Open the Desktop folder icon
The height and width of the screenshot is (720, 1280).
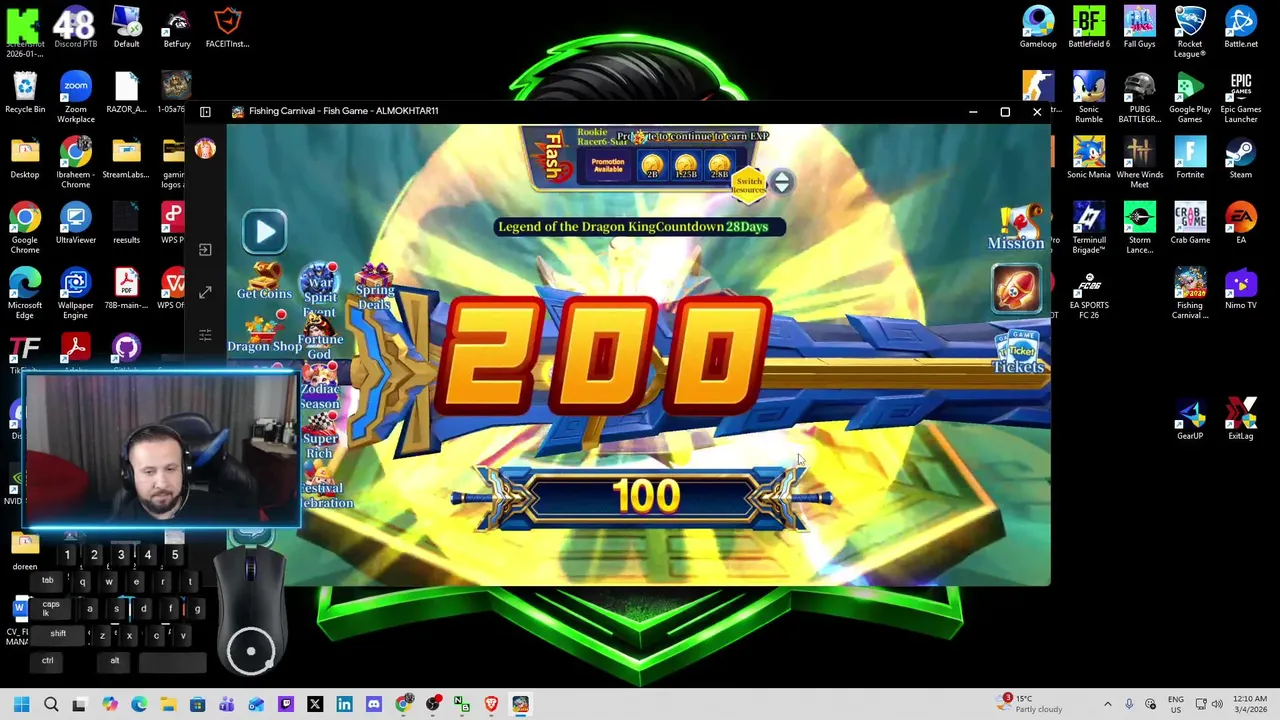coord(25,158)
